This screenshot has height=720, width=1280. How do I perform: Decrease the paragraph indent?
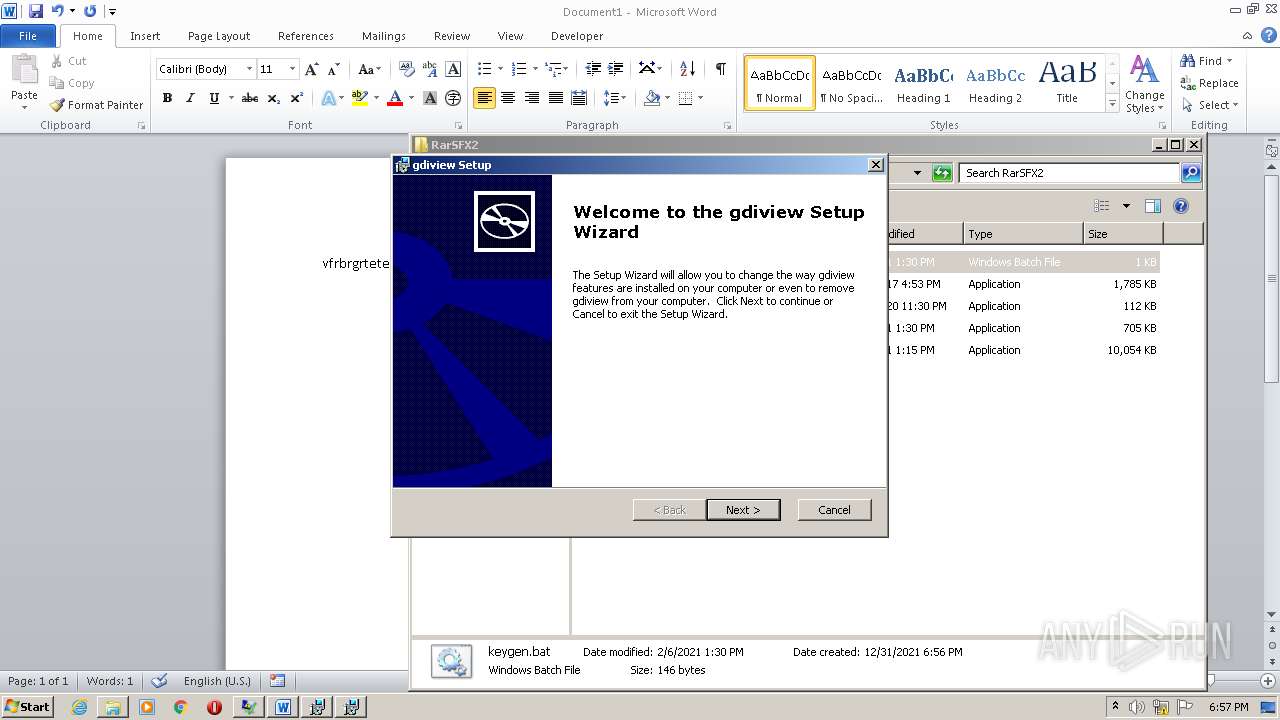pos(593,69)
